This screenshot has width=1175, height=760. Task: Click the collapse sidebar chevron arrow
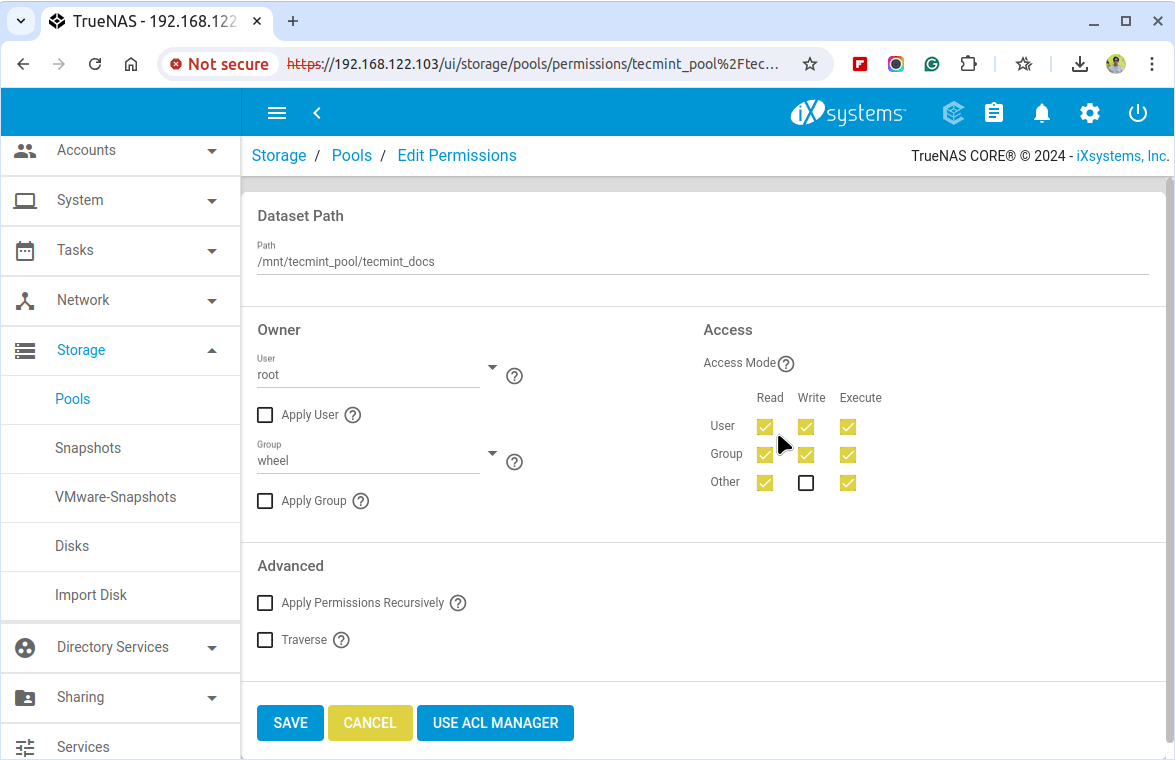317,113
